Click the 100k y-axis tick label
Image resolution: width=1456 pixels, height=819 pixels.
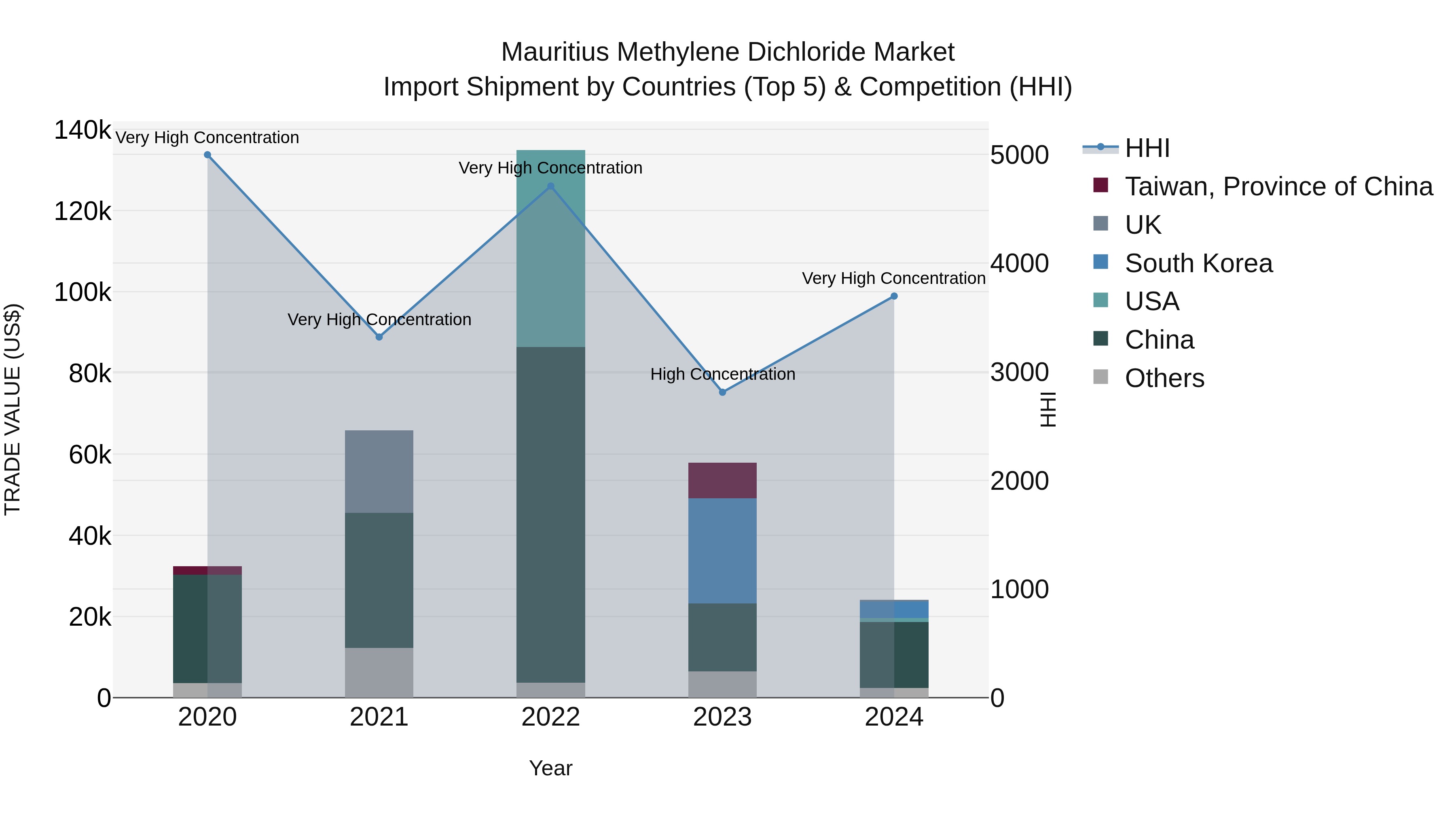pos(83,292)
